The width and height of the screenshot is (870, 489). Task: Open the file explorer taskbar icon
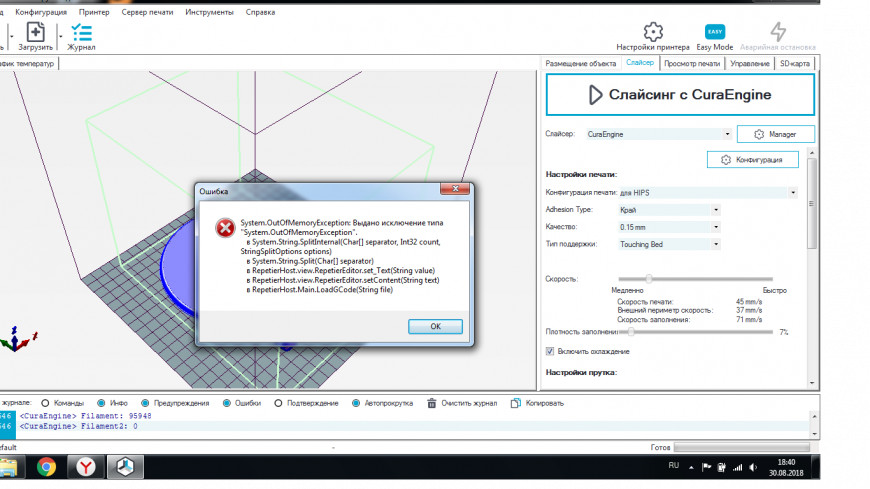point(8,467)
